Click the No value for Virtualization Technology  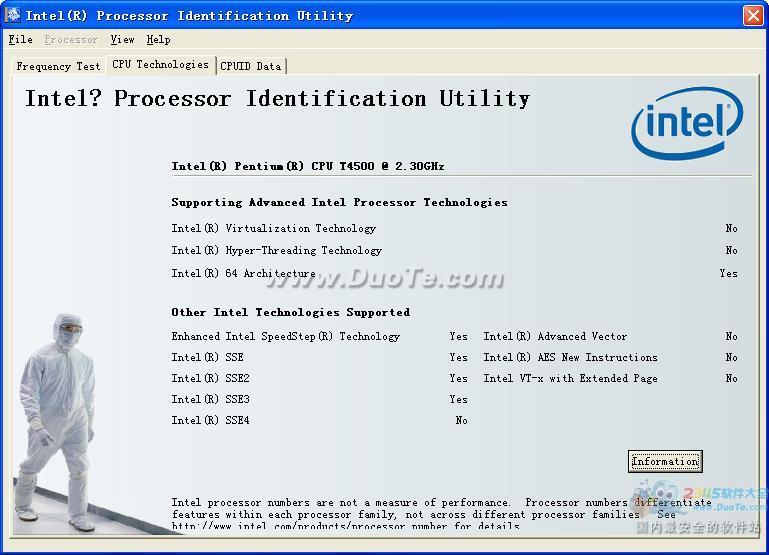pos(731,228)
